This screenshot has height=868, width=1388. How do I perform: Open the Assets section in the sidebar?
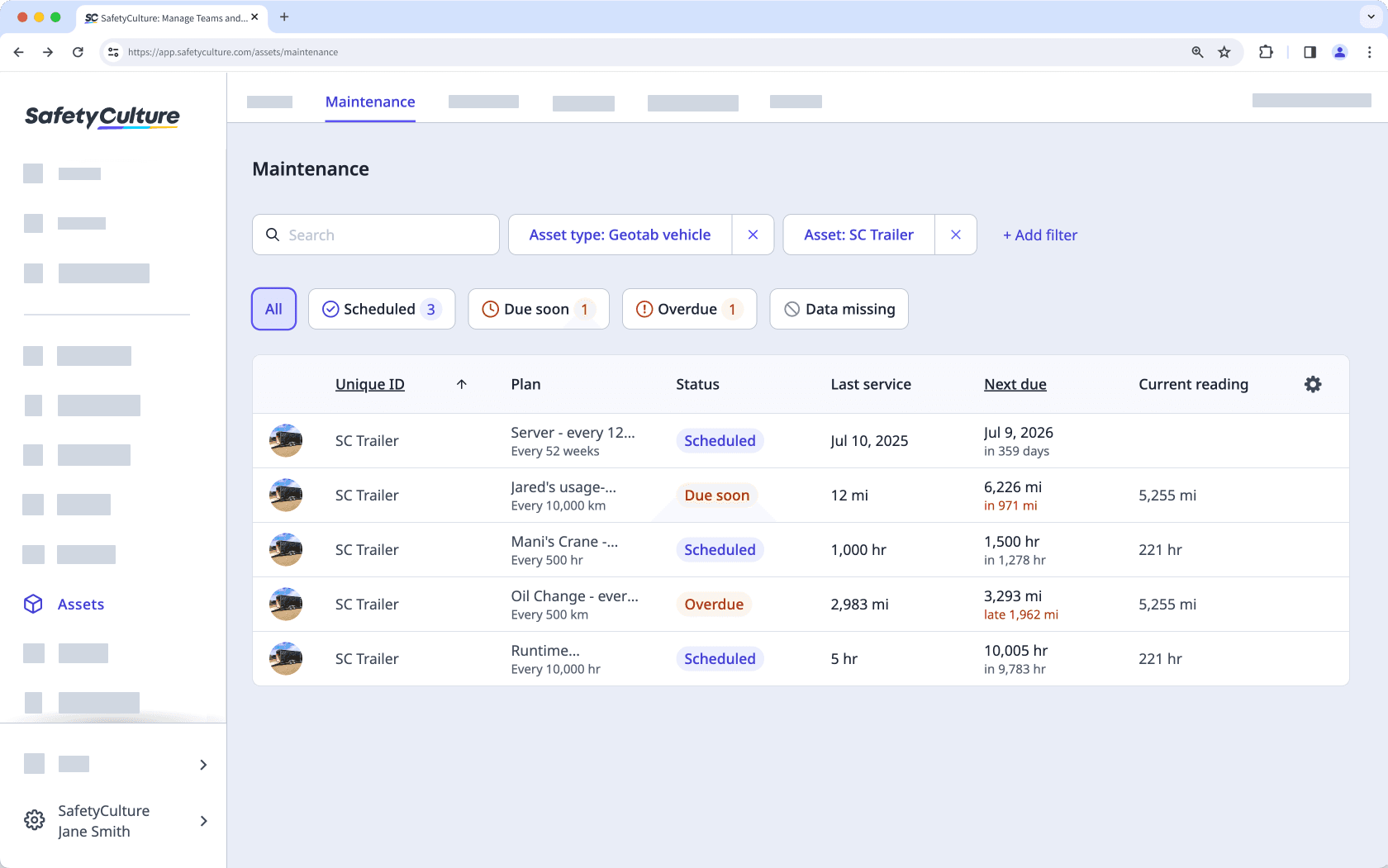click(x=80, y=604)
